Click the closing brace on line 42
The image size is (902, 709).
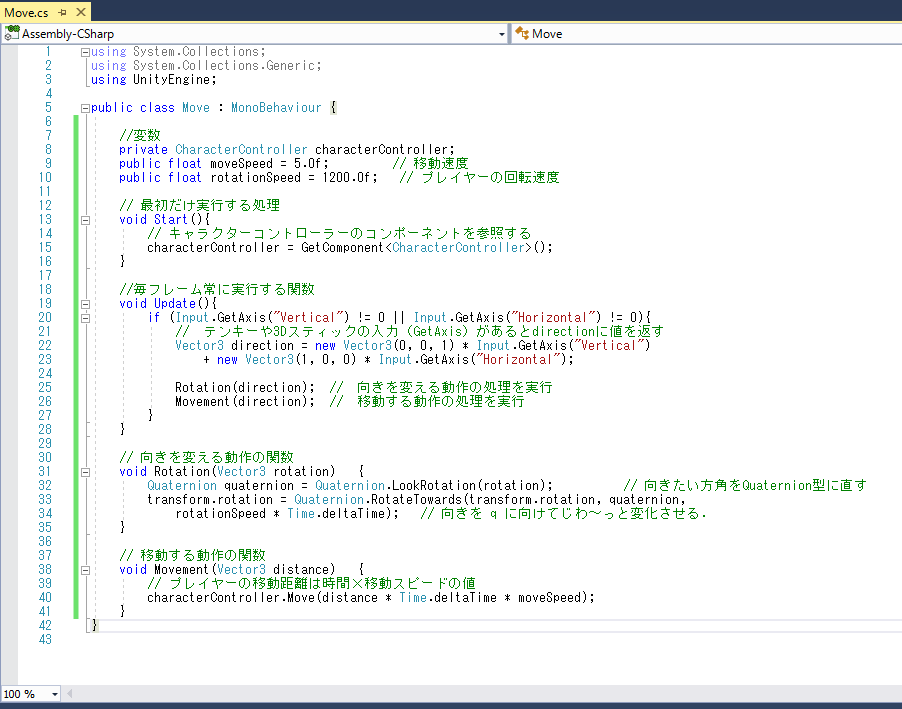click(95, 625)
